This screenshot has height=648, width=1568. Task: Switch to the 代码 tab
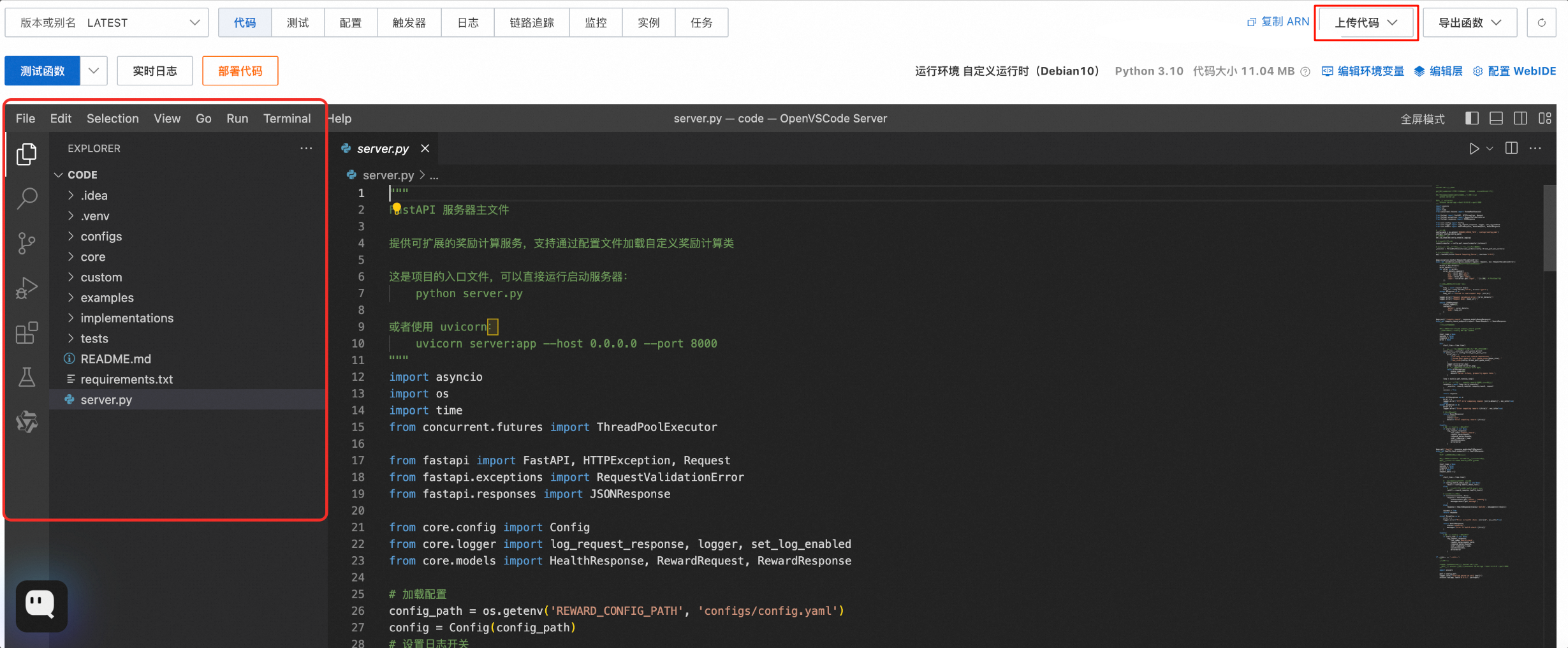pos(245,23)
